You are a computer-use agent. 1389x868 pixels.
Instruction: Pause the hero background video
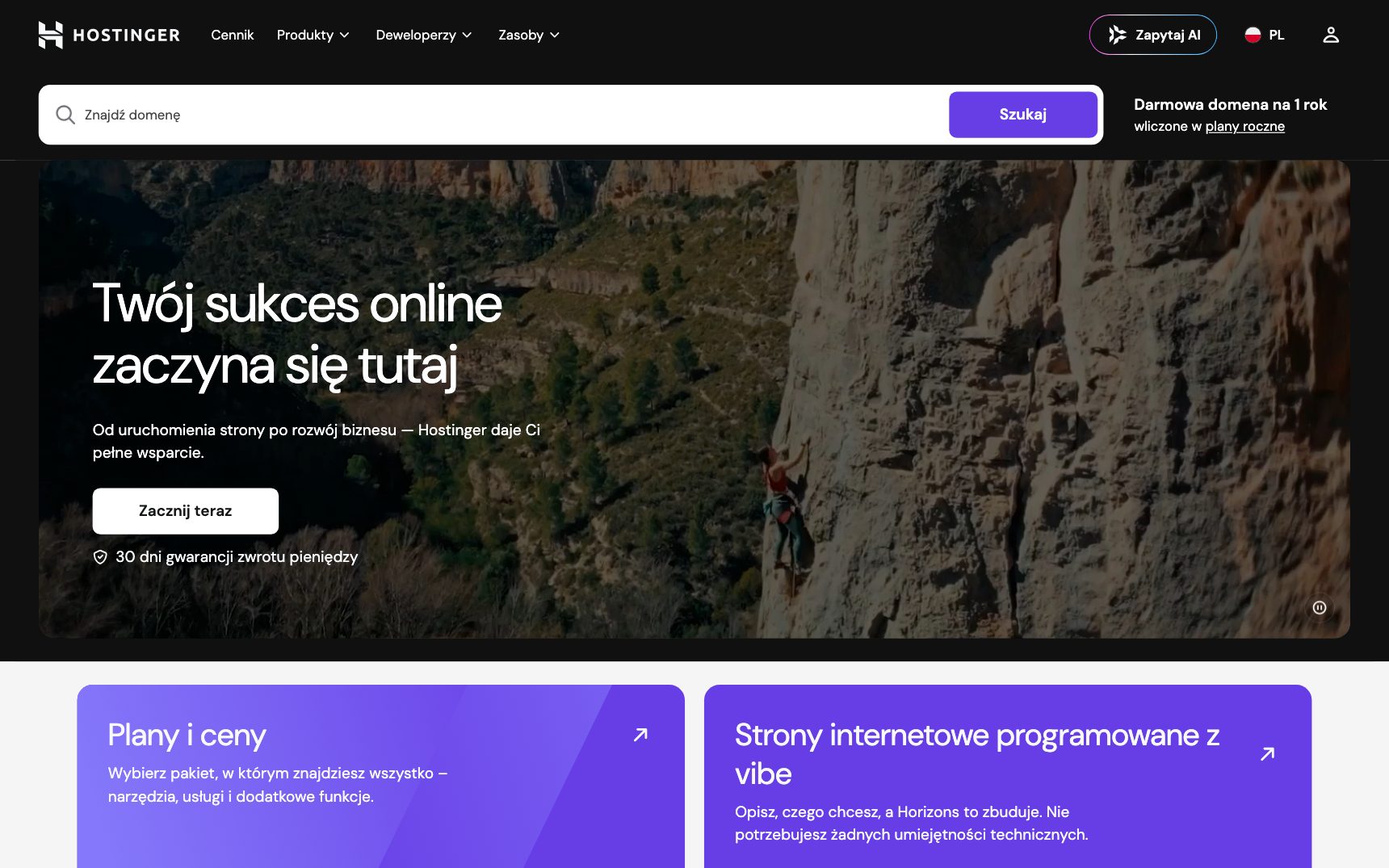pos(1320,607)
